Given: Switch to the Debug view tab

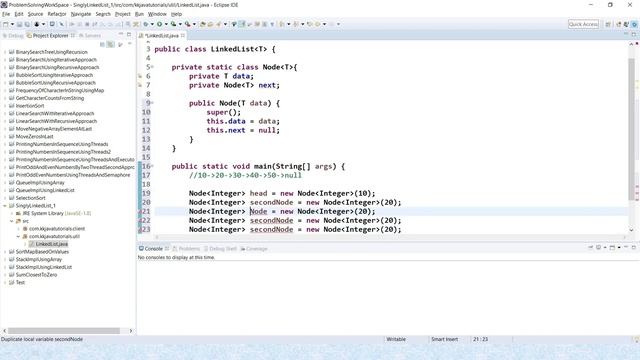Looking at the screenshot, I should (x=13, y=36).
